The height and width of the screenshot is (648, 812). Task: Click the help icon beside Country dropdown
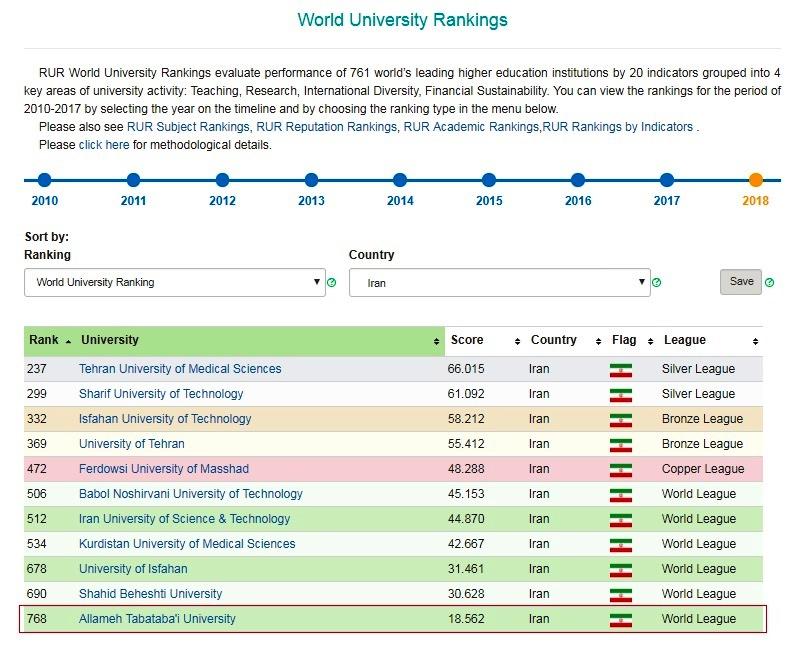pyautogui.click(x=657, y=283)
